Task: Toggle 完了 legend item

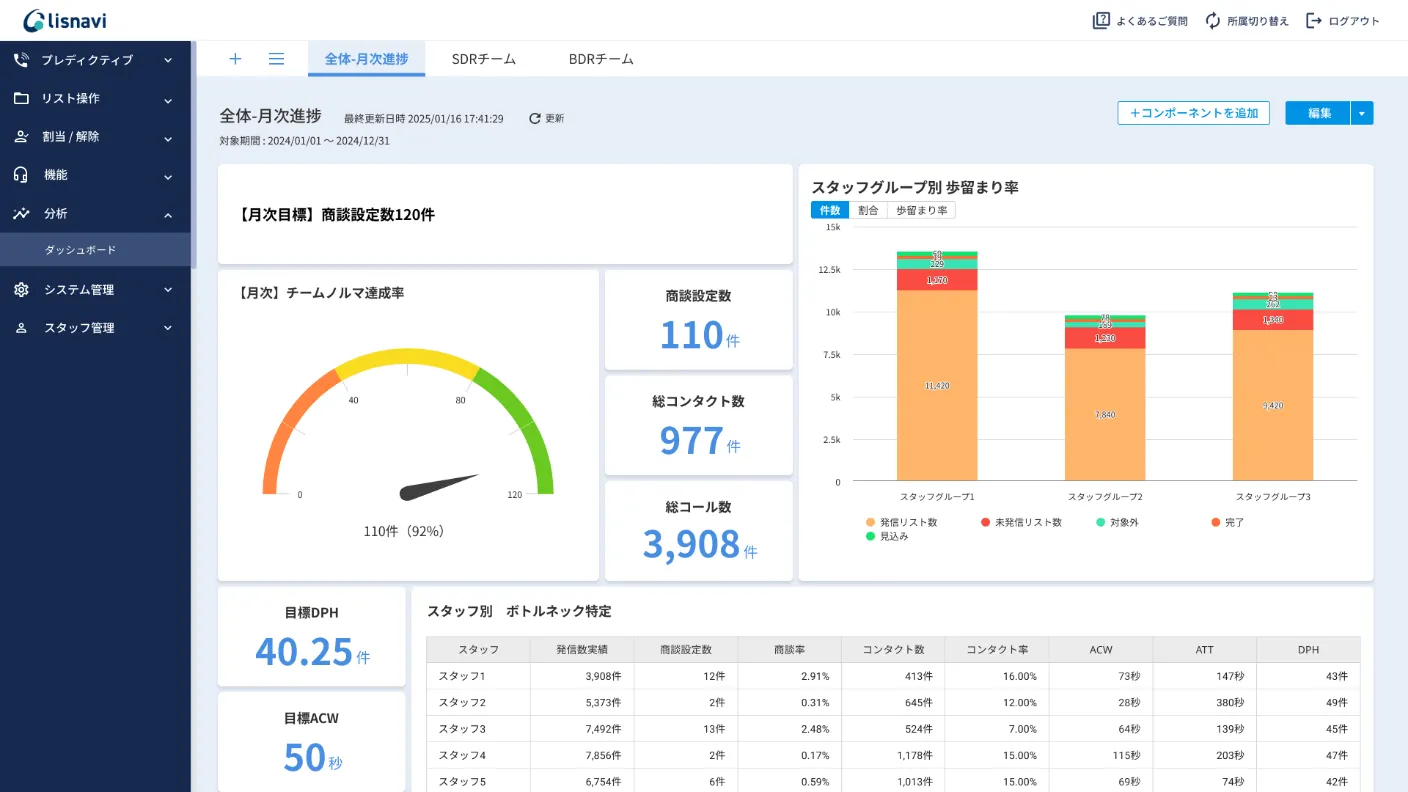Action: [x=1227, y=522]
